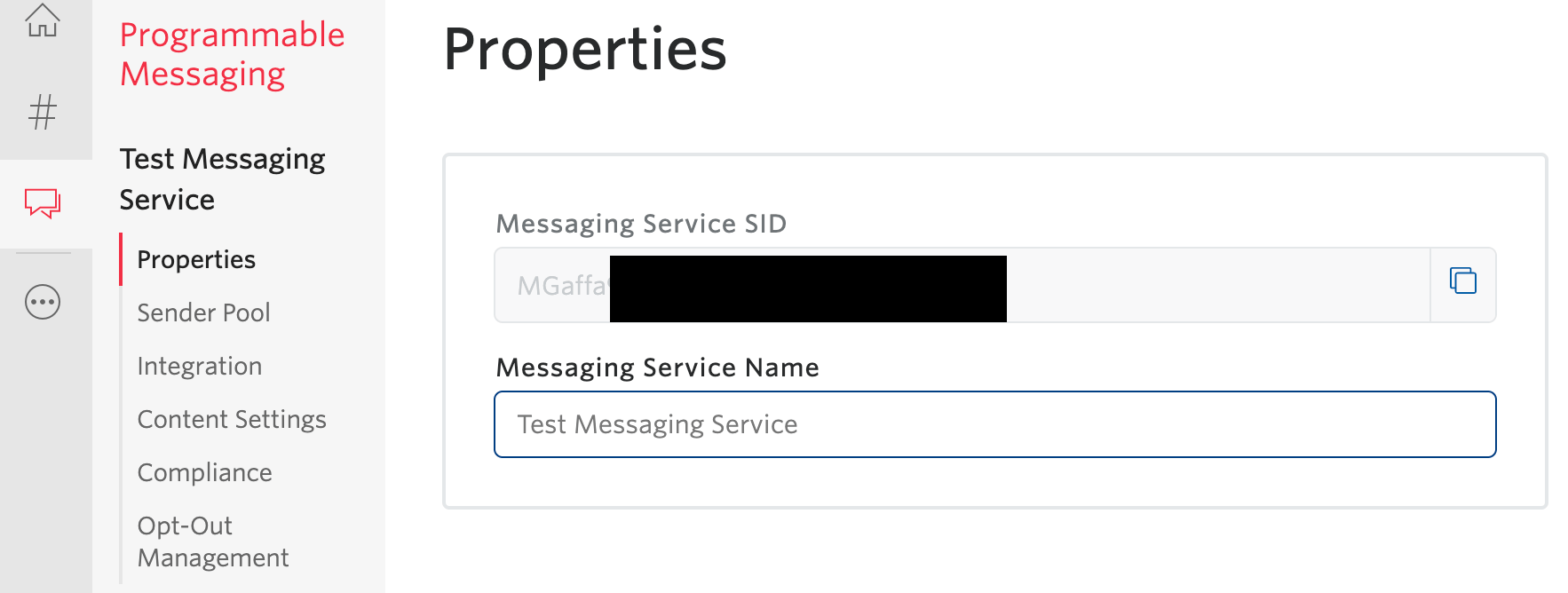Click inside the Messaging Service Name field
The height and width of the screenshot is (593, 1568).
point(994,424)
